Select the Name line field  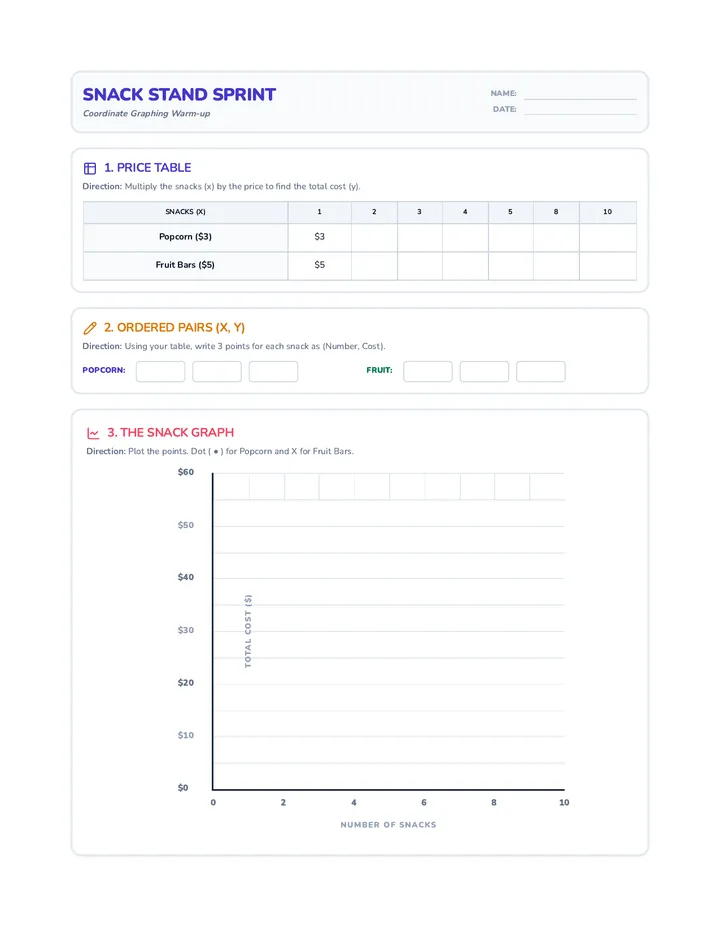click(x=580, y=93)
